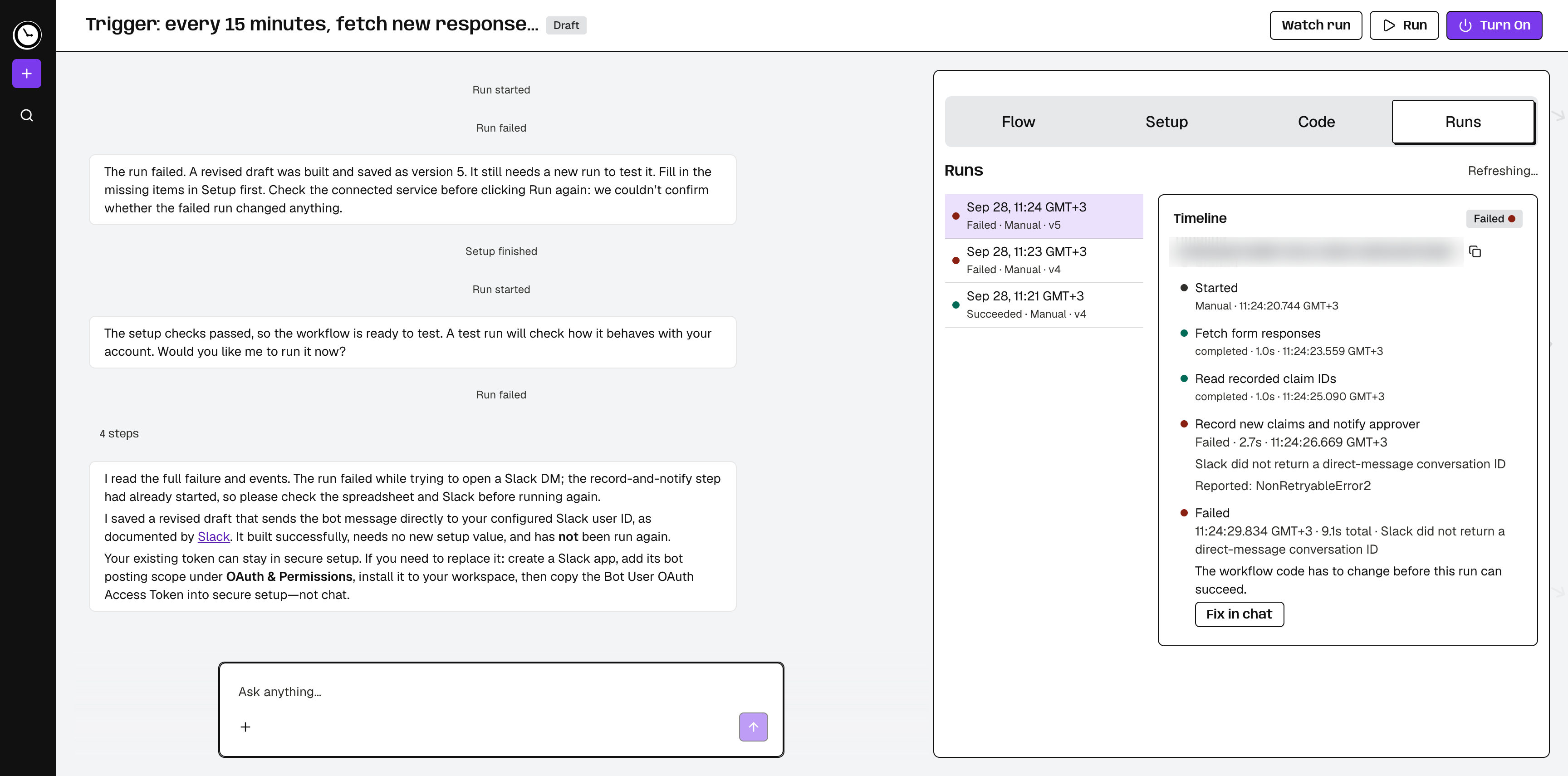The image size is (1568, 776).
Task: Click the Turn On button
Action: pyautogui.click(x=1494, y=25)
